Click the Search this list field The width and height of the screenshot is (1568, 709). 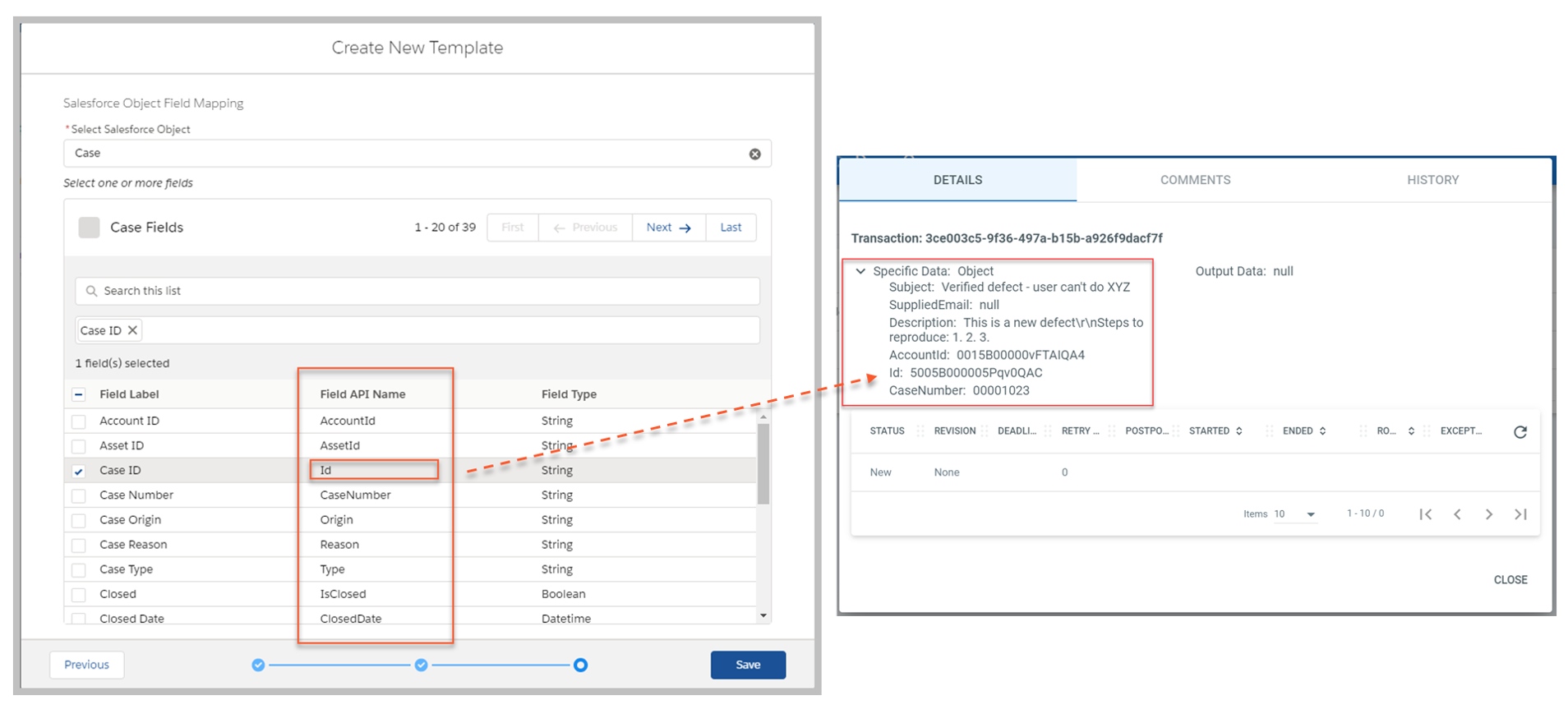point(417,291)
